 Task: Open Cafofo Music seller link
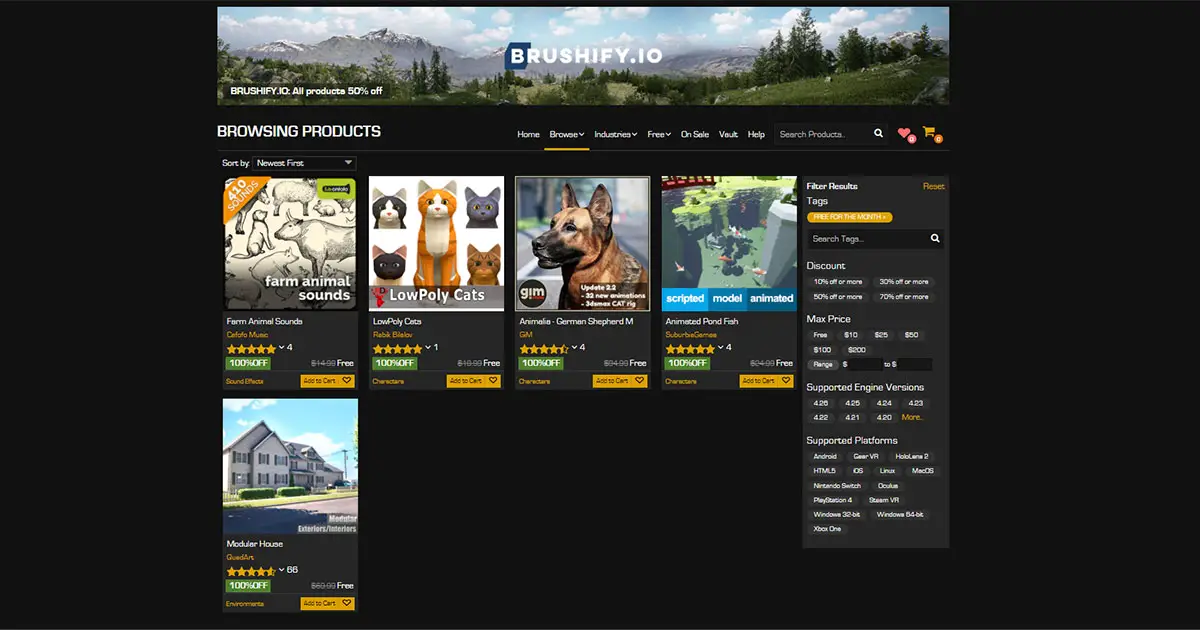[x=246, y=335]
